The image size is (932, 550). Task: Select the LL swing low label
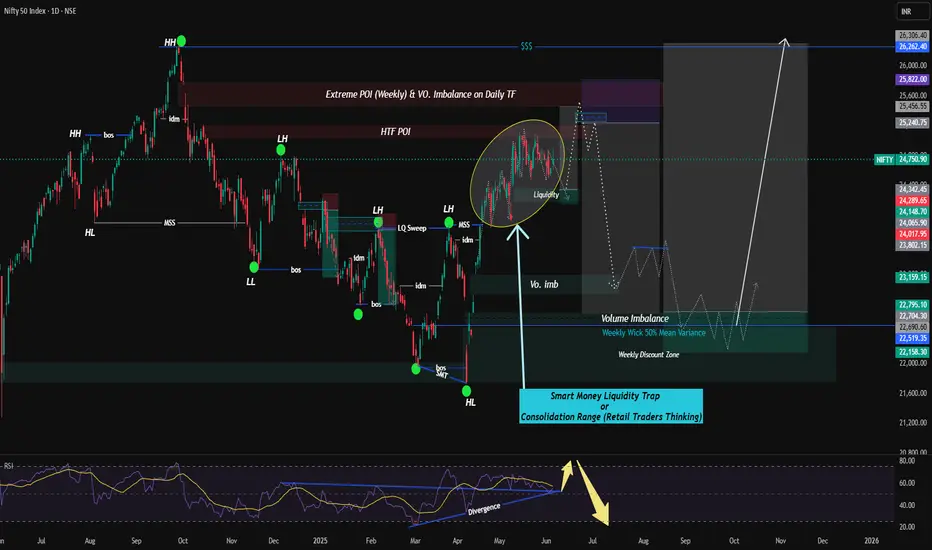(251, 282)
